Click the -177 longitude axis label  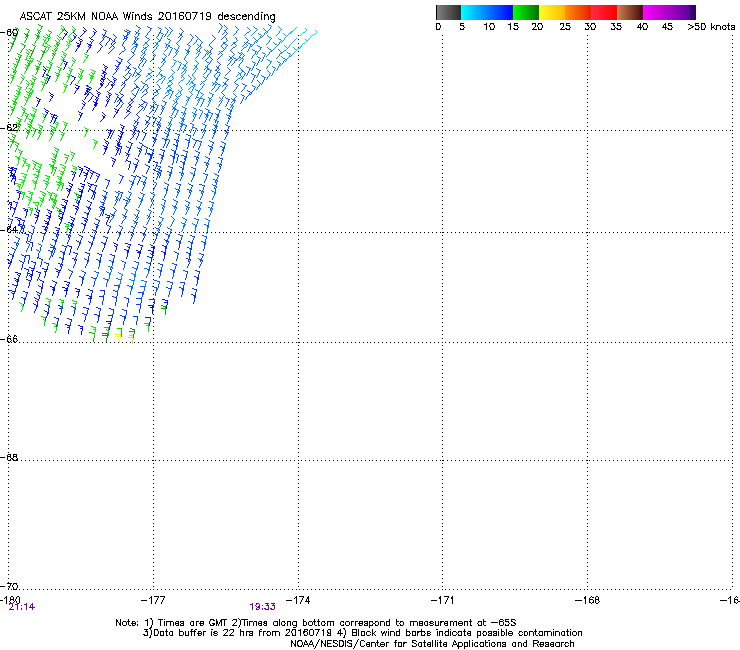coord(153,600)
